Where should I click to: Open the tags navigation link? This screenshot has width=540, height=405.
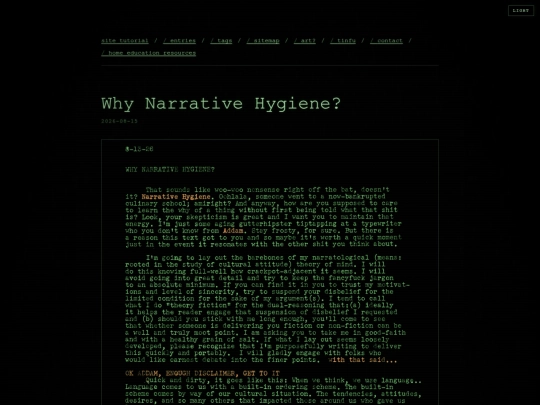[221, 41]
